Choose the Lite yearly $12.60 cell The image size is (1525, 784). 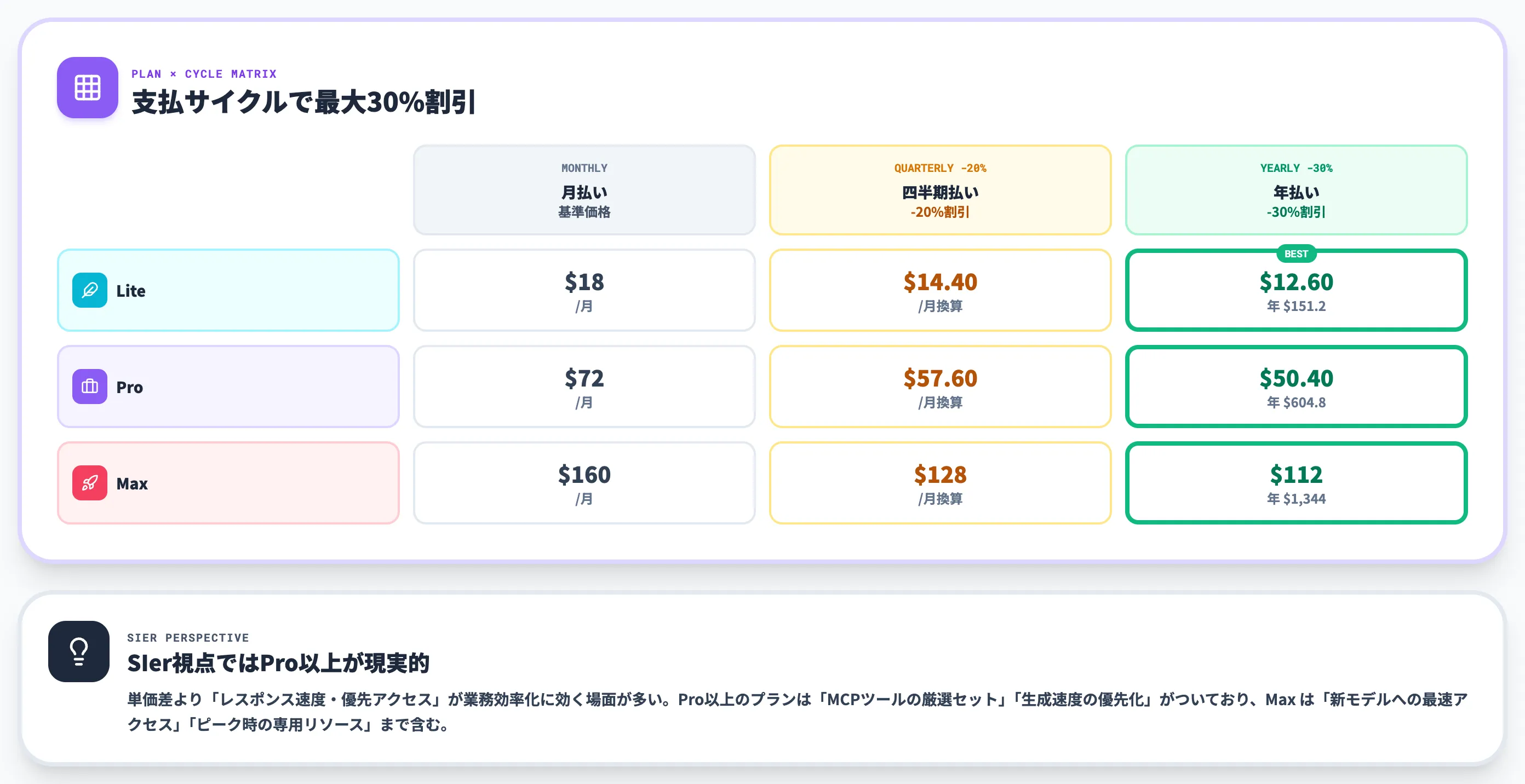pos(1296,290)
